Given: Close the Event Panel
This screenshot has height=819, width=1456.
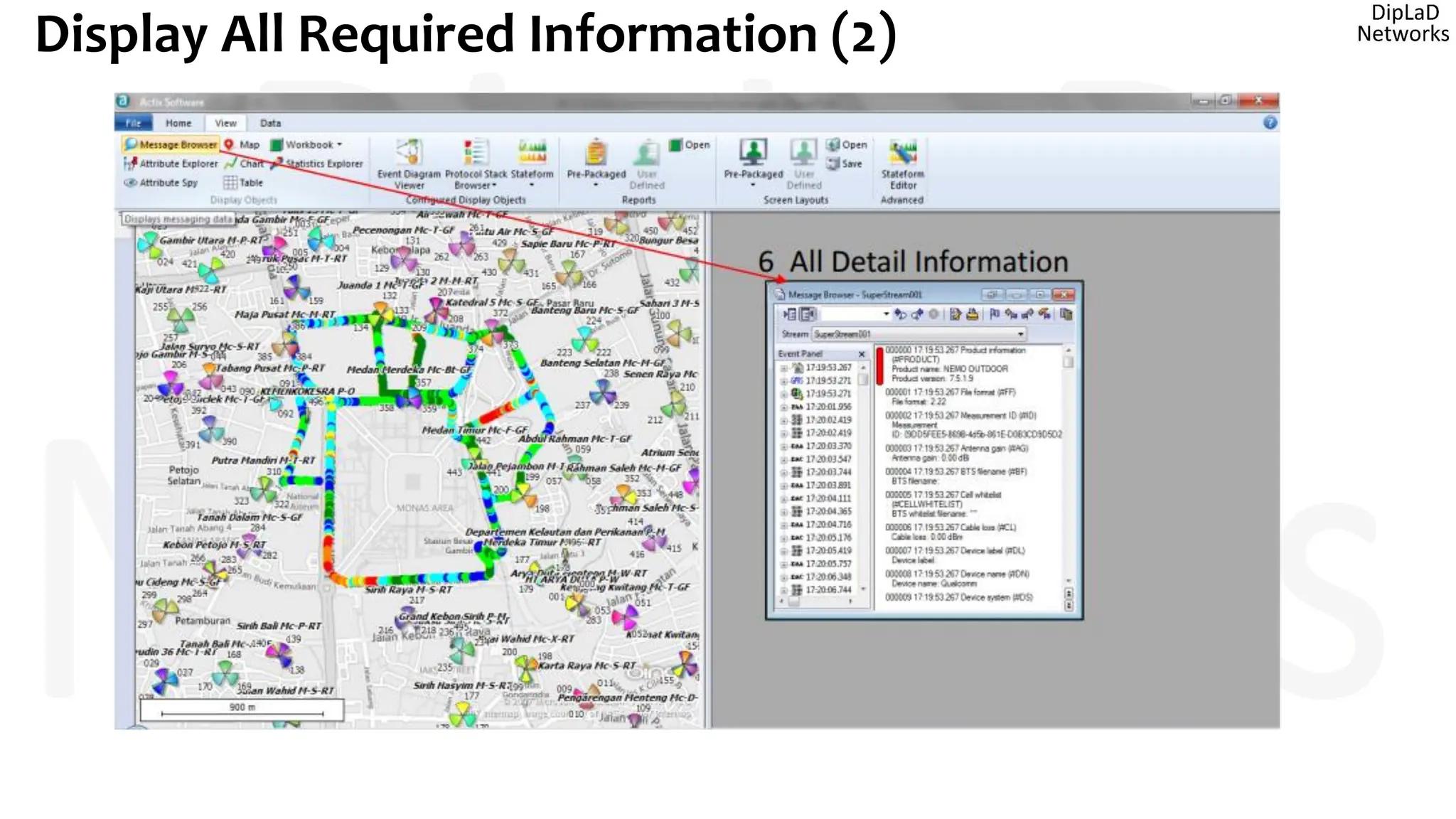Looking at the screenshot, I should pos(862,354).
